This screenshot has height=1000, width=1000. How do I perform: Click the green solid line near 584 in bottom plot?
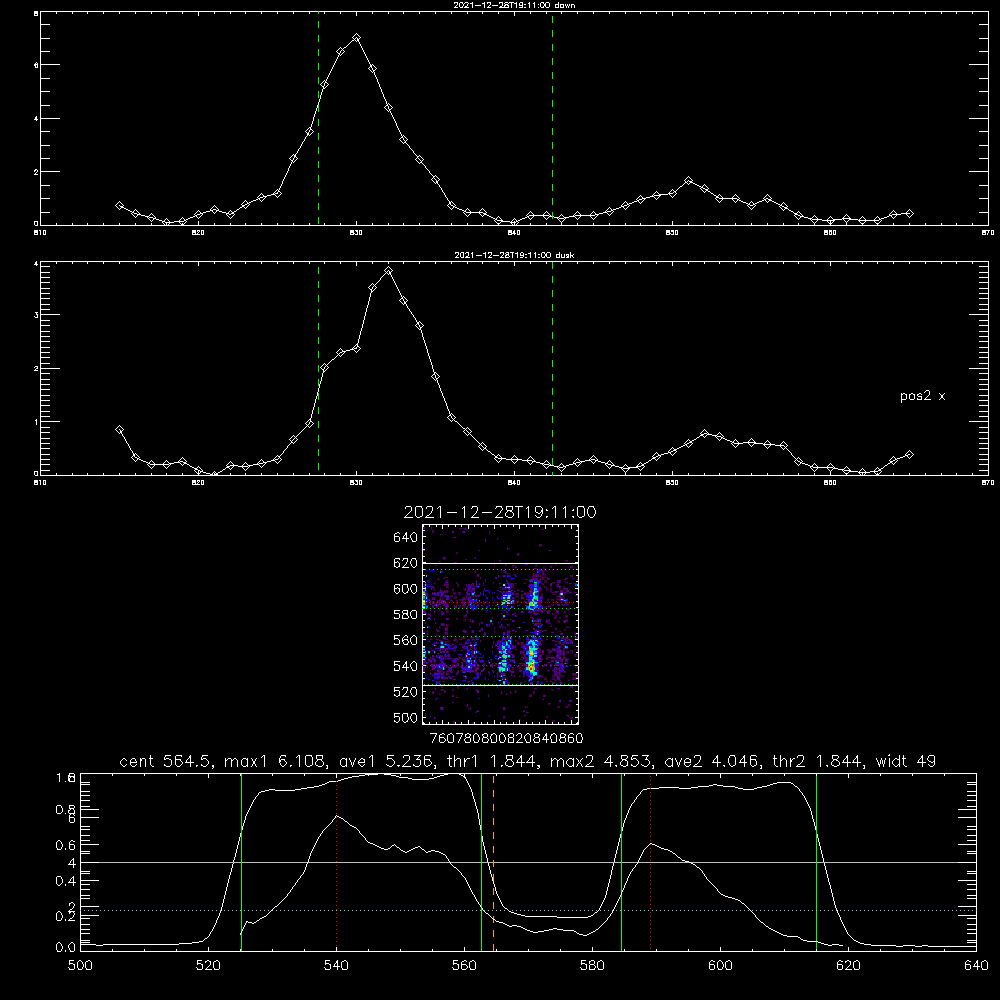(622, 862)
